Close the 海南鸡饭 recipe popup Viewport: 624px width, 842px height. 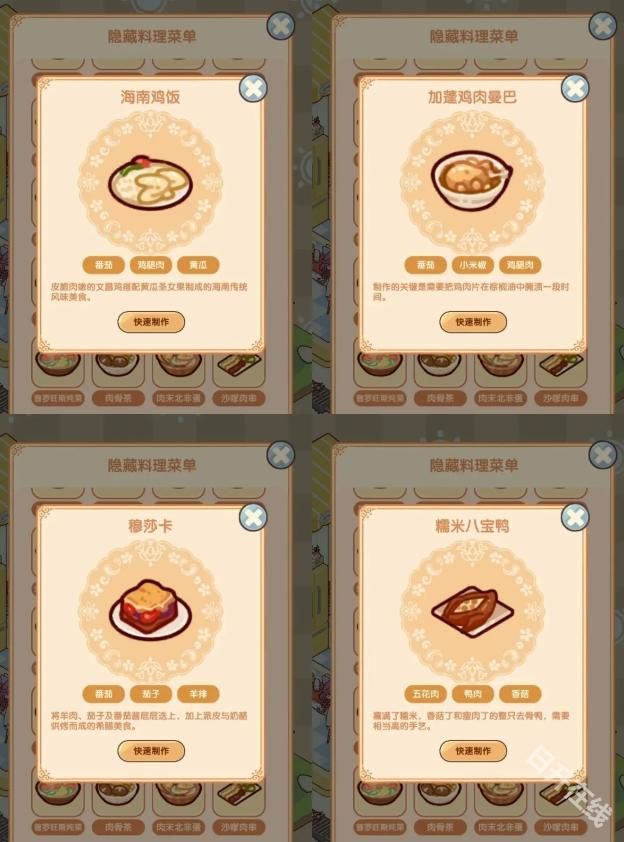(x=253, y=89)
